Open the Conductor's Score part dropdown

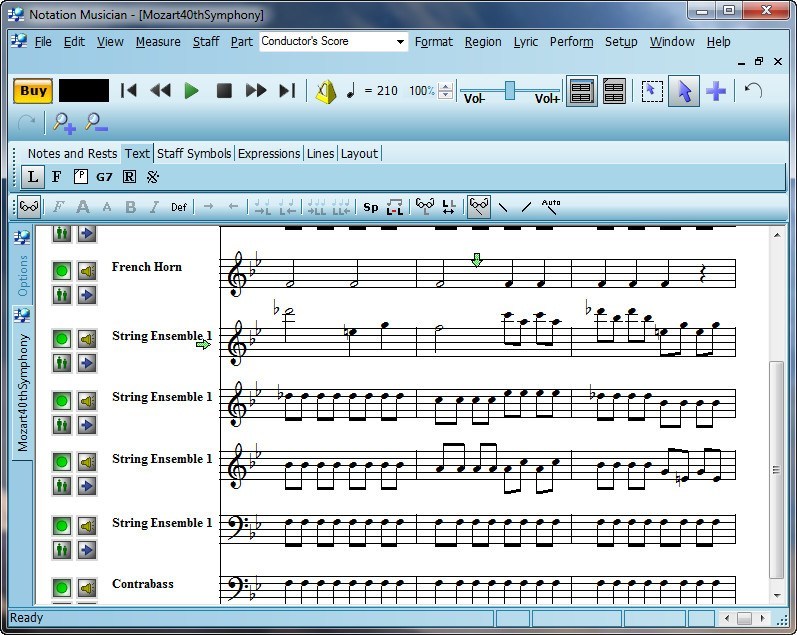coord(333,41)
